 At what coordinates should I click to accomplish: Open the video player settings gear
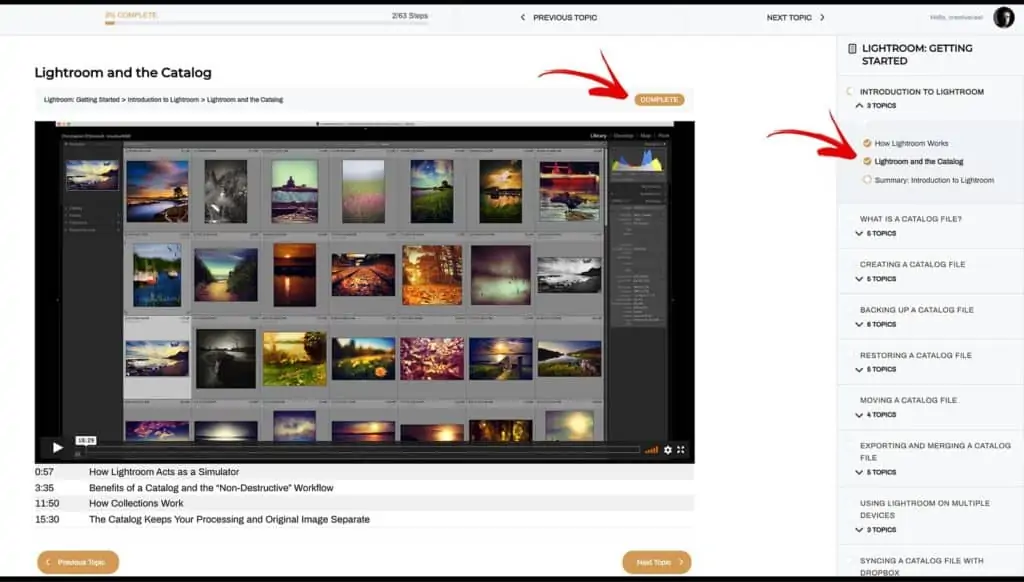coord(667,450)
